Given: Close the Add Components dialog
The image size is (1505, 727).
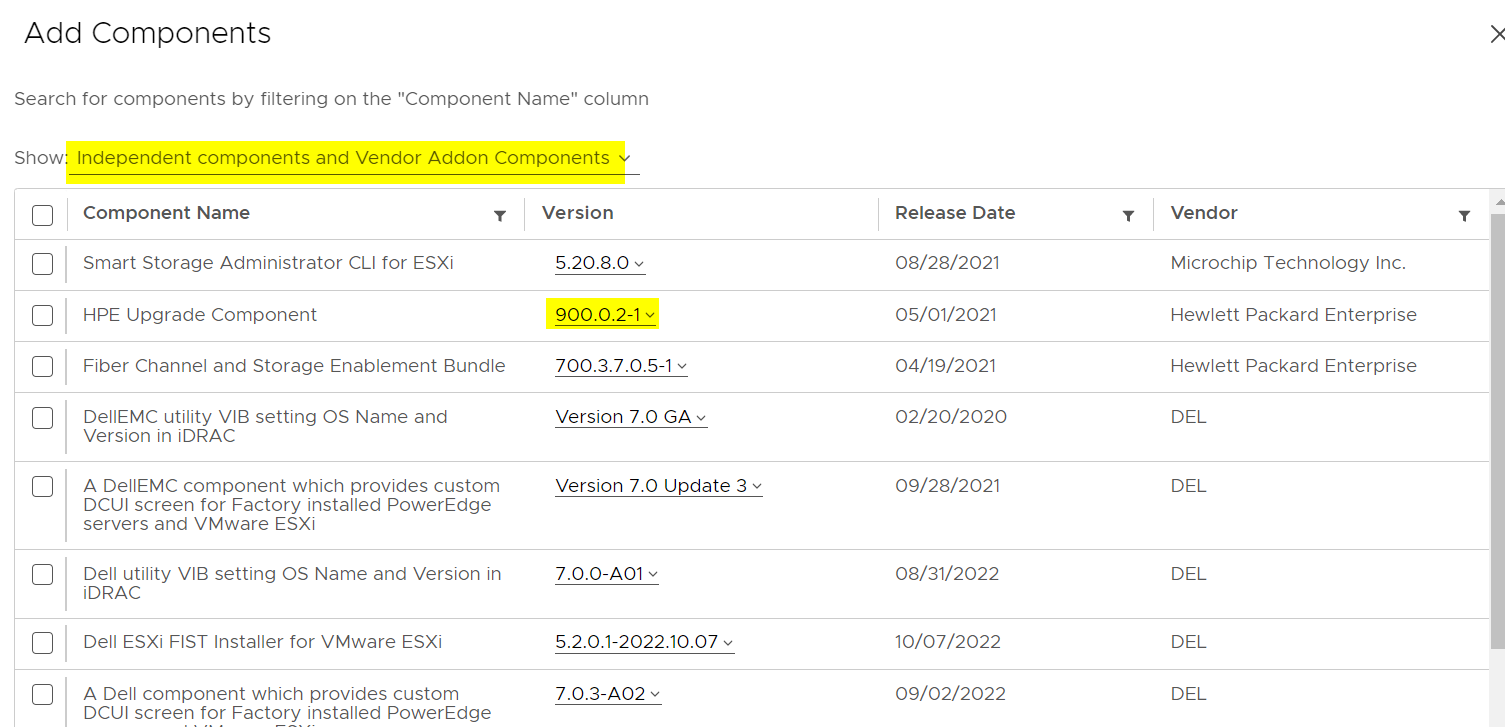Looking at the screenshot, I should [x=1497, y=34].
